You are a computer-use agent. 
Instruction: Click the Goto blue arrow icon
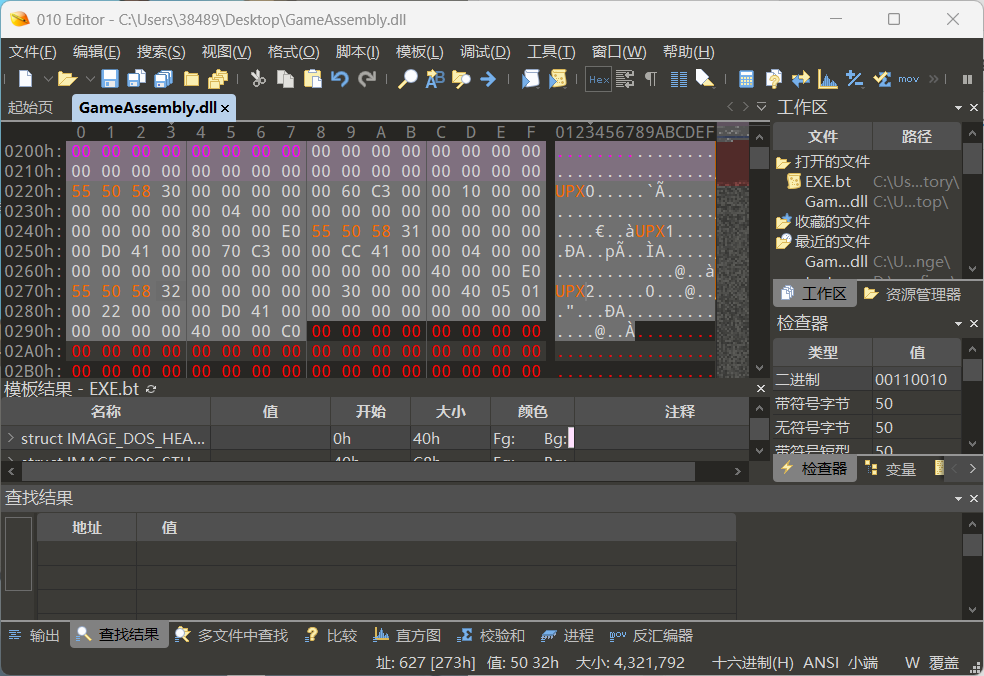[x=488, y=78]
